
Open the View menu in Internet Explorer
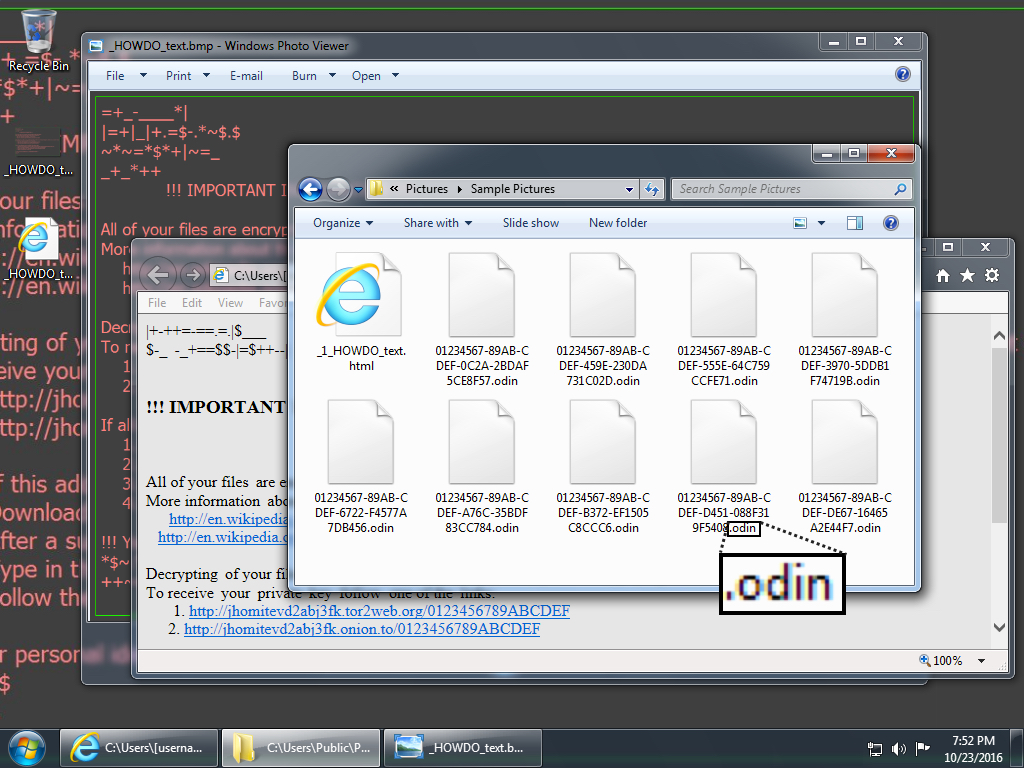click(231, 303)
